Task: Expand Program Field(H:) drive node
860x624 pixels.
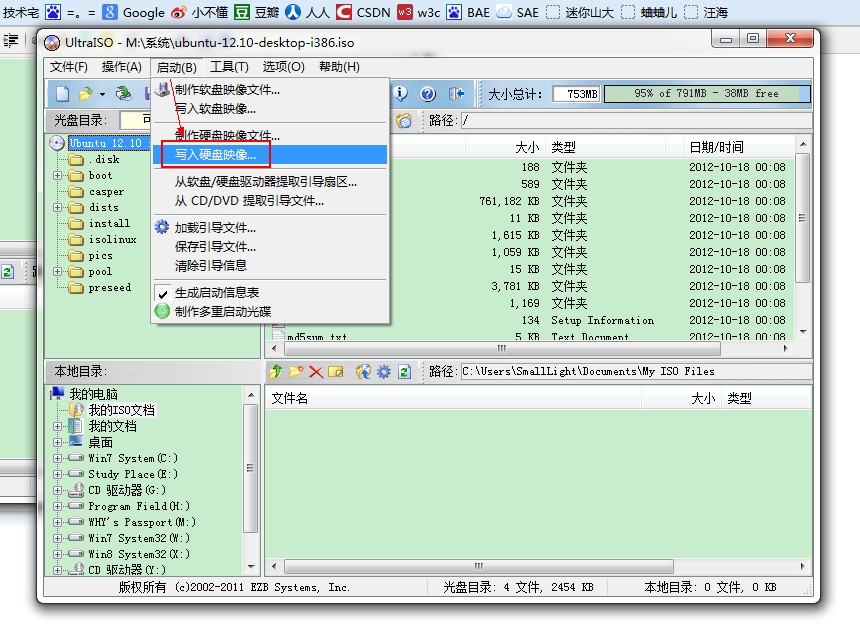Action: [x=57, y=506]
